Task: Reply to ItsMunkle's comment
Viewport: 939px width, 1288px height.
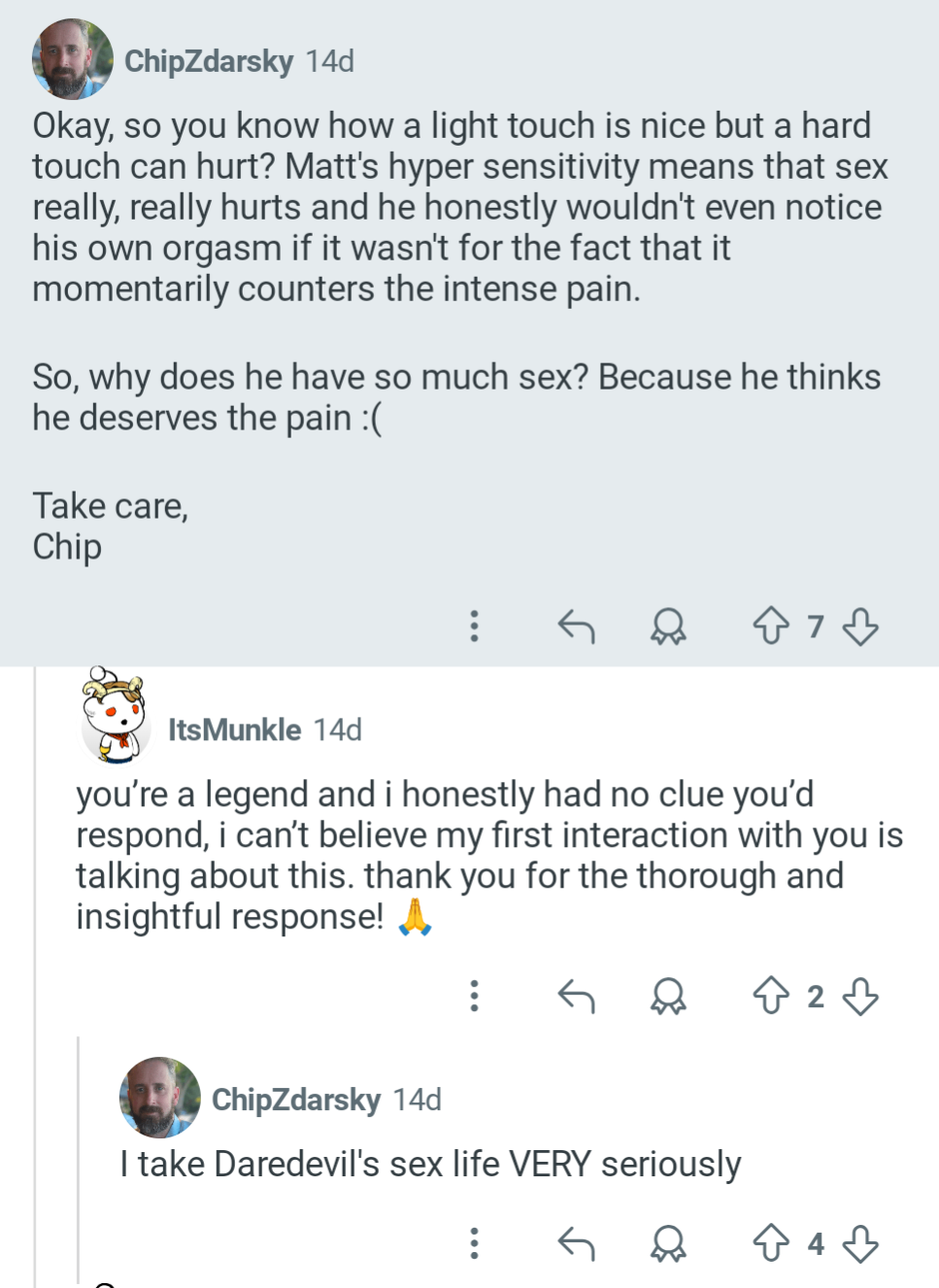Action: point(576,996)
